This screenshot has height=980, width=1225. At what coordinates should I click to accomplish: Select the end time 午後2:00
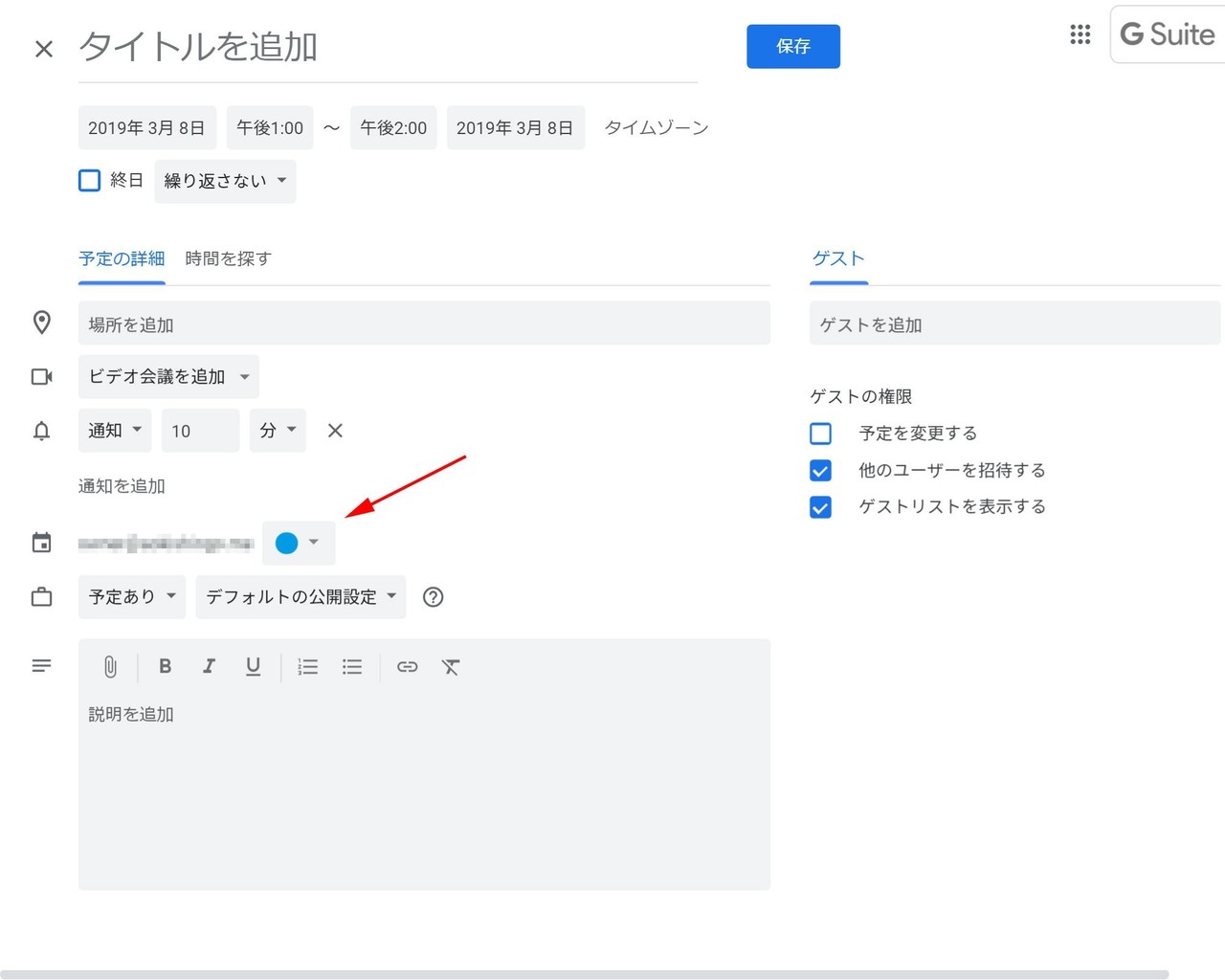point(393,128)
